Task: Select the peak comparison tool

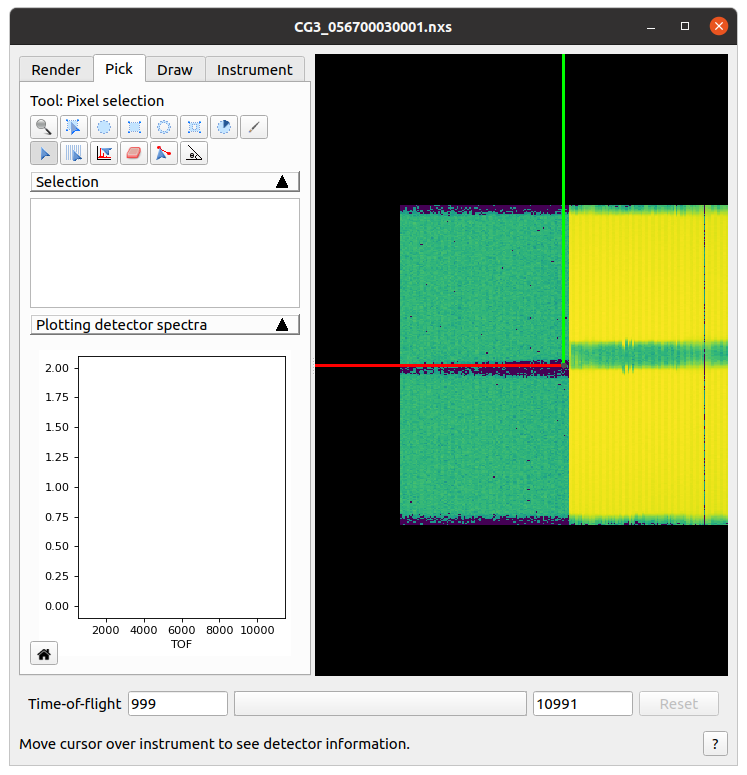Action: [x=164, y=153]
